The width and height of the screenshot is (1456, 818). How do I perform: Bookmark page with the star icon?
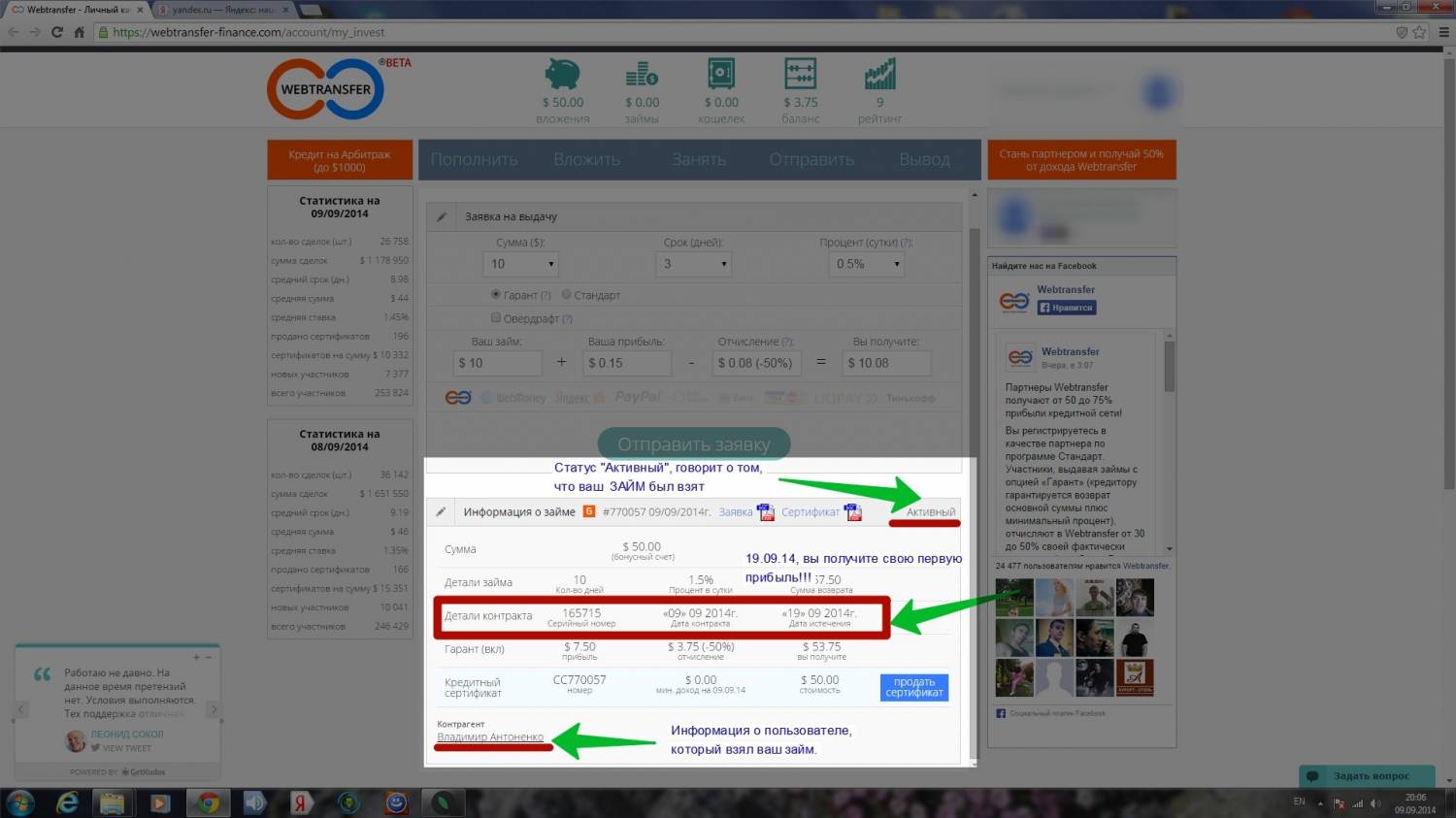point(1419,32)
